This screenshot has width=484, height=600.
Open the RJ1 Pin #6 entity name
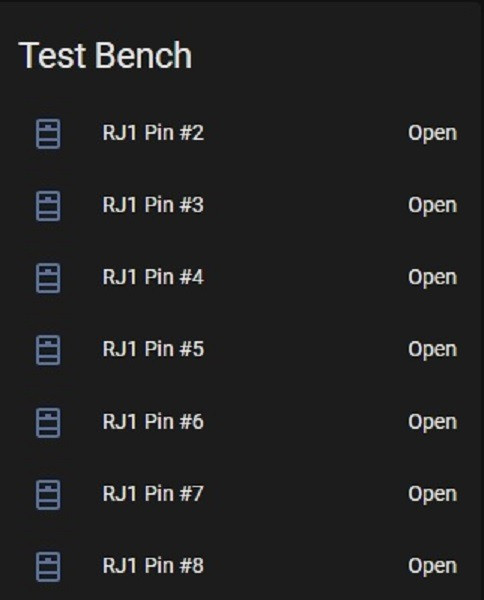point(153,422)
